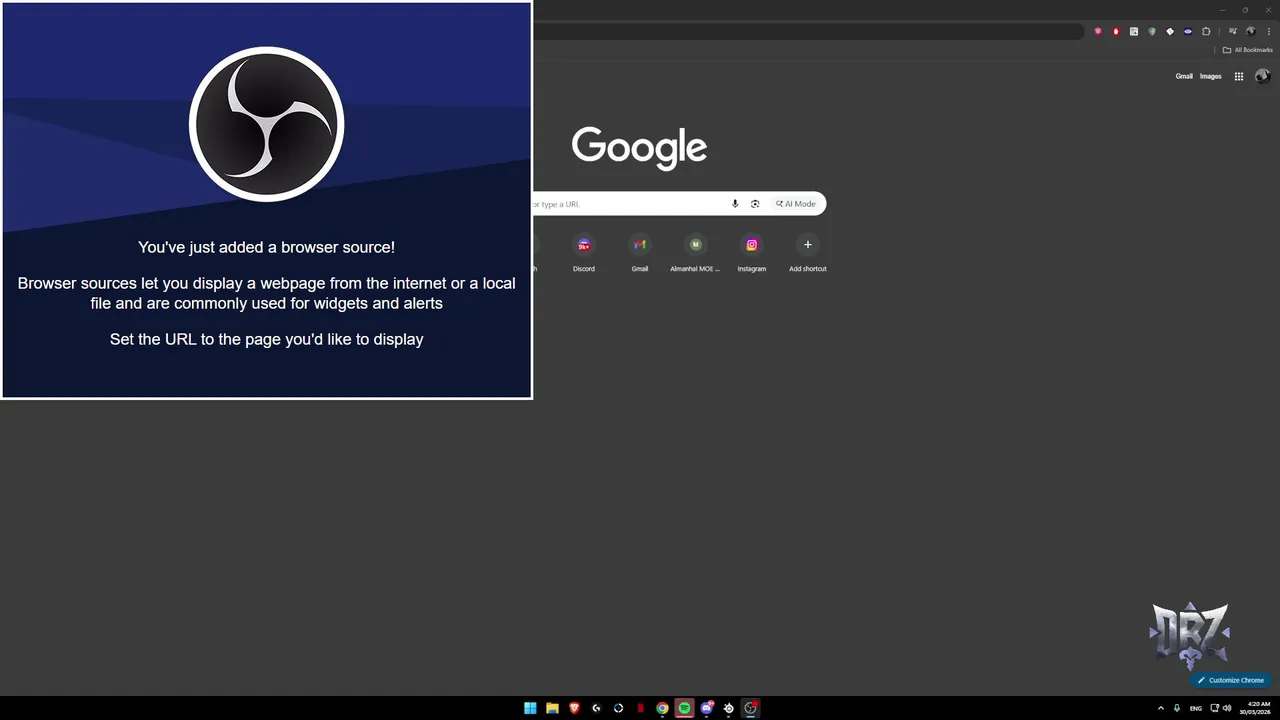1280x720 pixels.
Task: Open SteelSeries app from taskbar
Action: [x=728, y=708]
